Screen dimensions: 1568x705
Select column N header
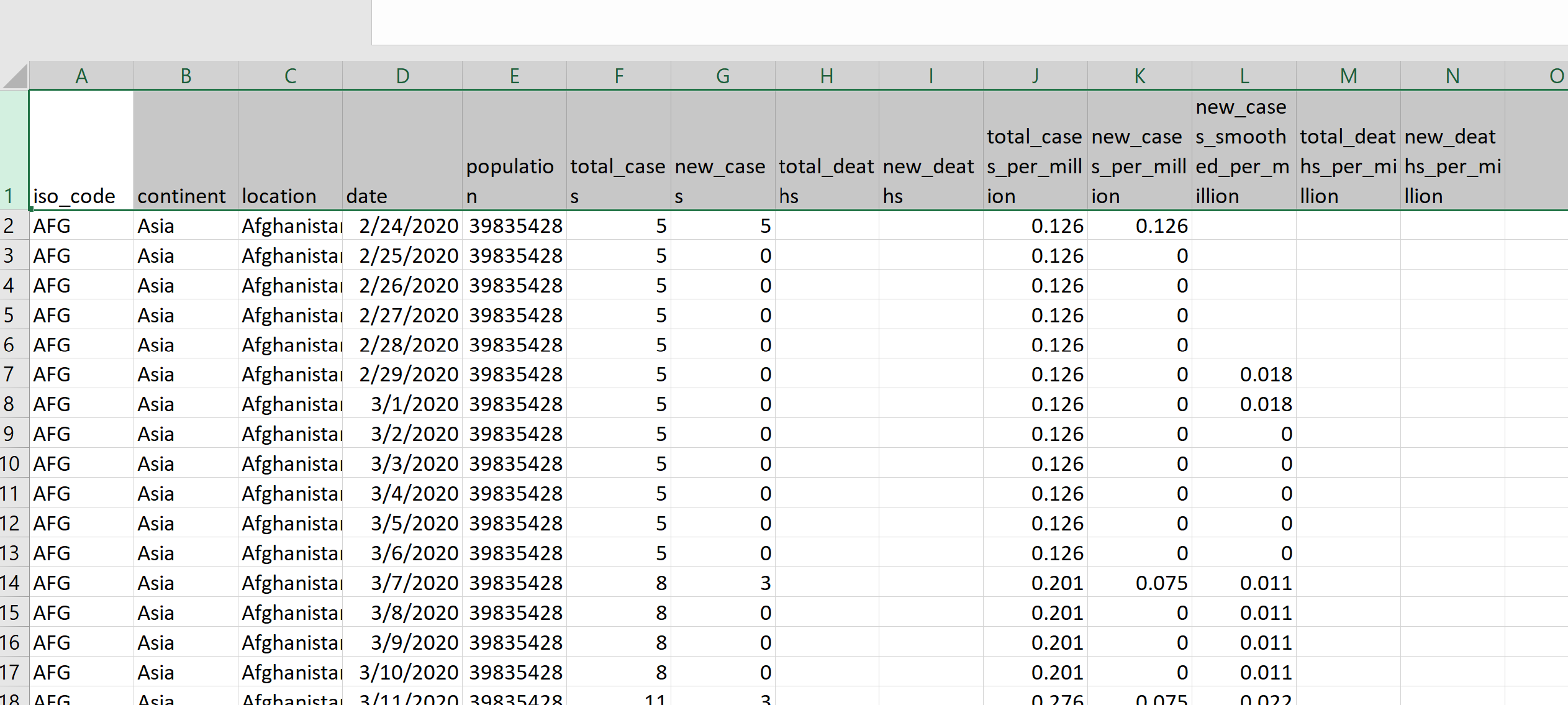click(x=1452, y=76)
